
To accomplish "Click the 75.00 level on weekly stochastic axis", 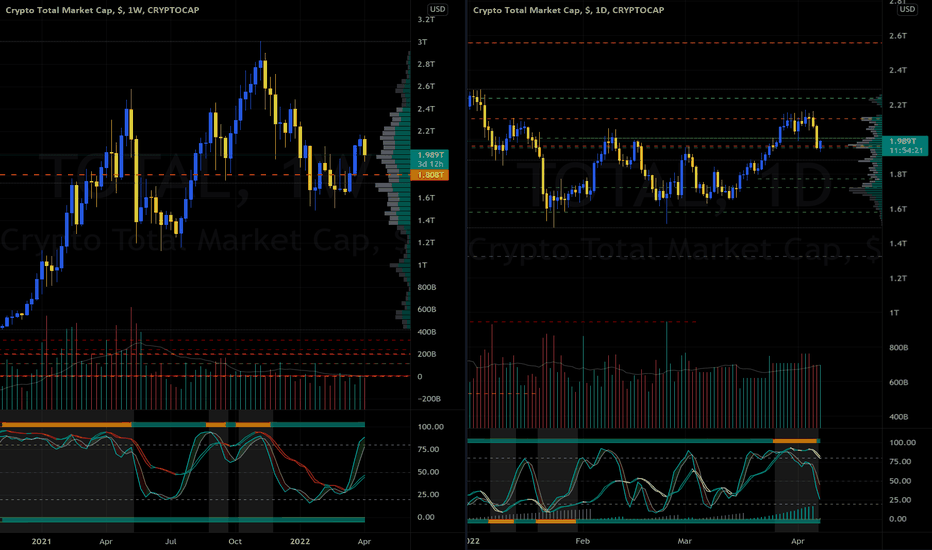I will [x=428, y=450].
